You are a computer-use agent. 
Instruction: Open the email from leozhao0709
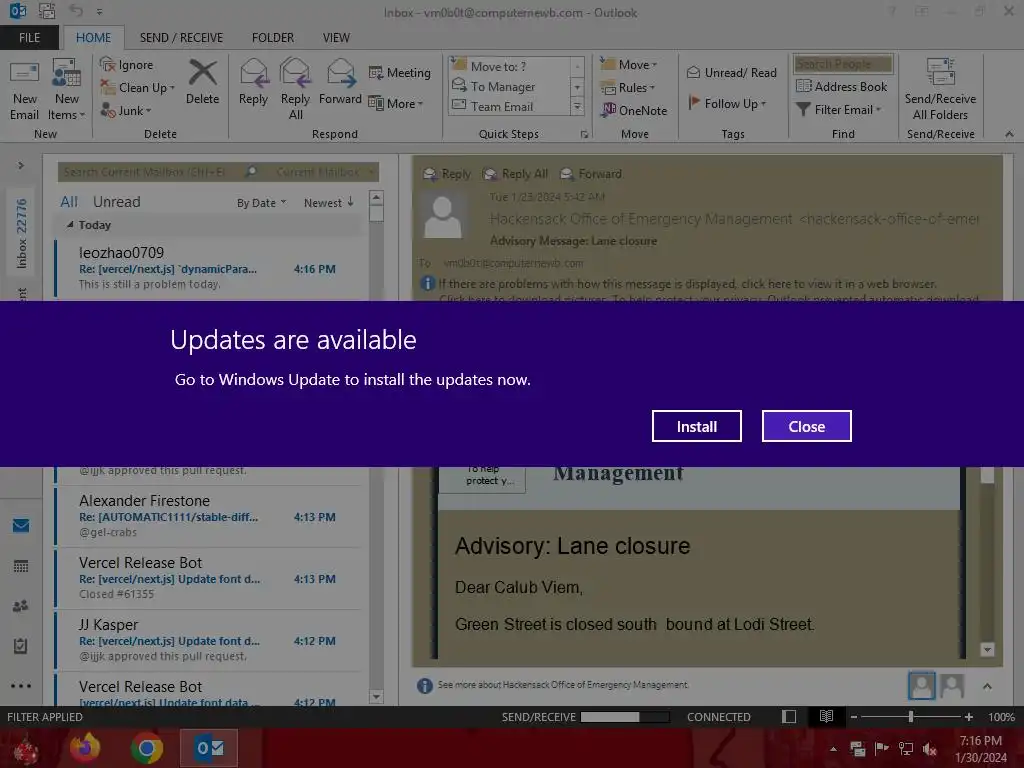point(209,268)
